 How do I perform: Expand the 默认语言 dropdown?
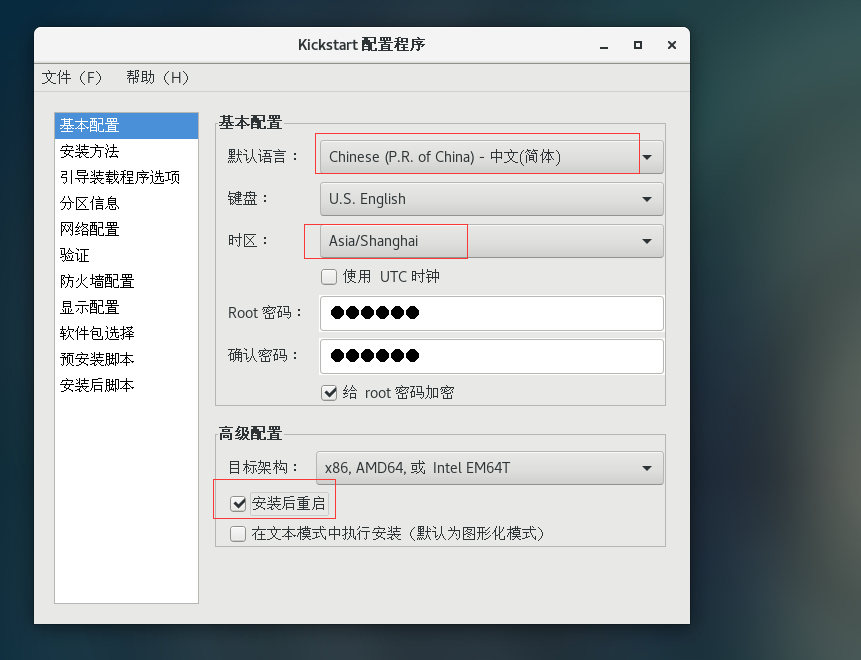491,157
